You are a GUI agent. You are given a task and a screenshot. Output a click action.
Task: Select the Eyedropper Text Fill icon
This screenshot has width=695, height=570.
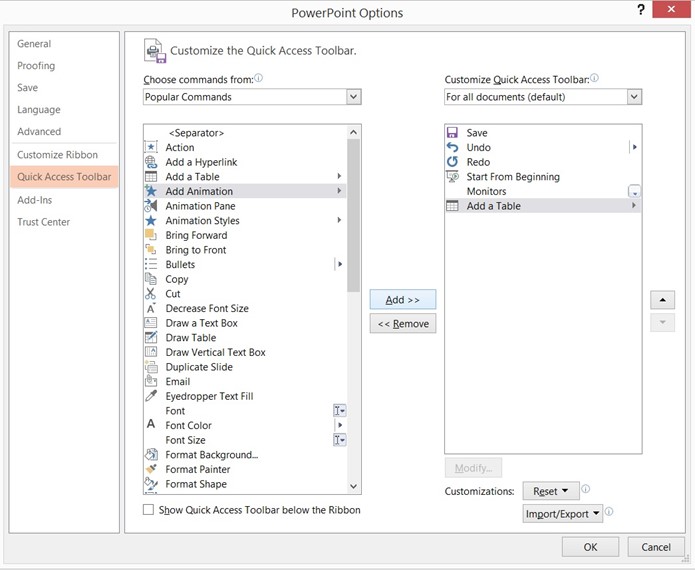151,396
